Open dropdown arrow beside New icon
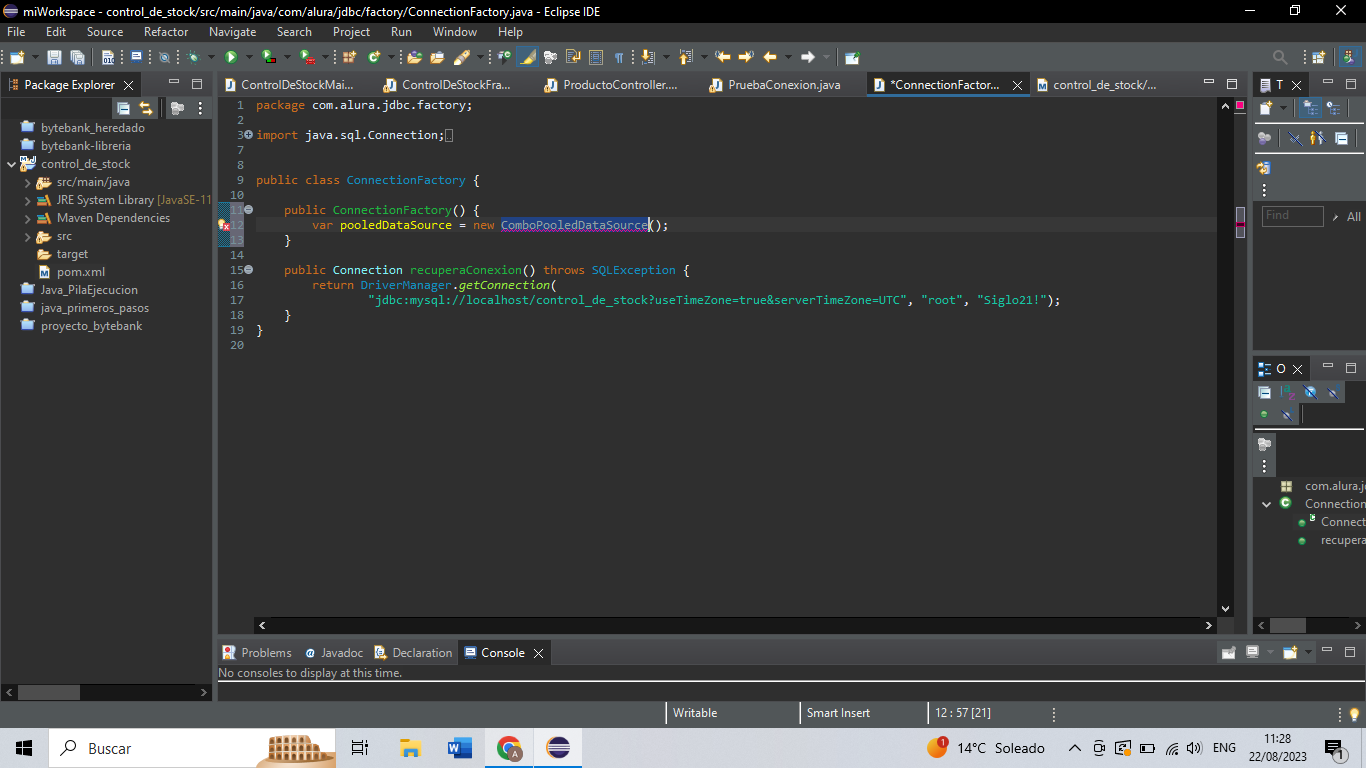 click(35, 57)
